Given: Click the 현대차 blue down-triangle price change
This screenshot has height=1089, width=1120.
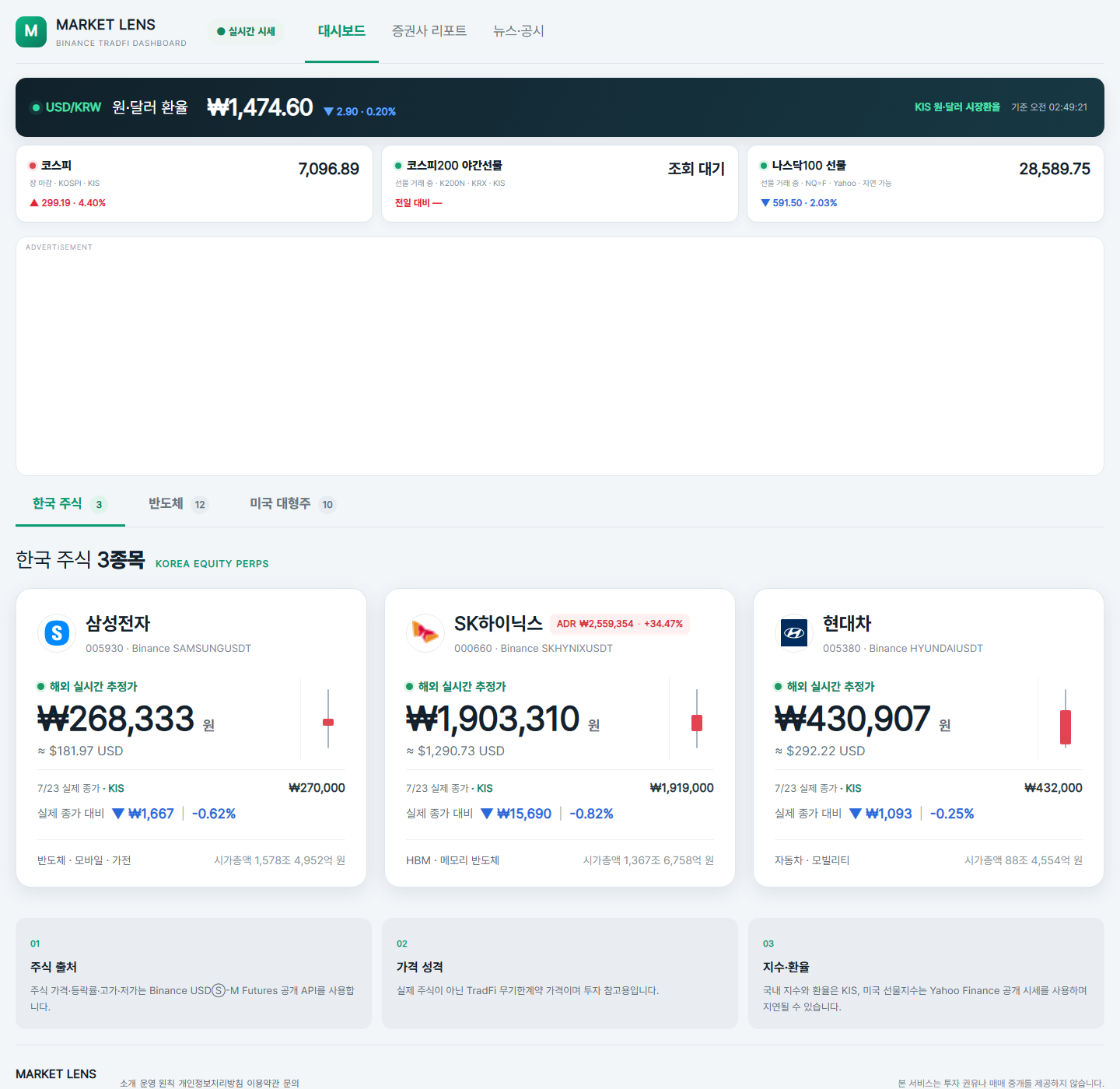Looking at the screenshot, I should tap(880, 814).
